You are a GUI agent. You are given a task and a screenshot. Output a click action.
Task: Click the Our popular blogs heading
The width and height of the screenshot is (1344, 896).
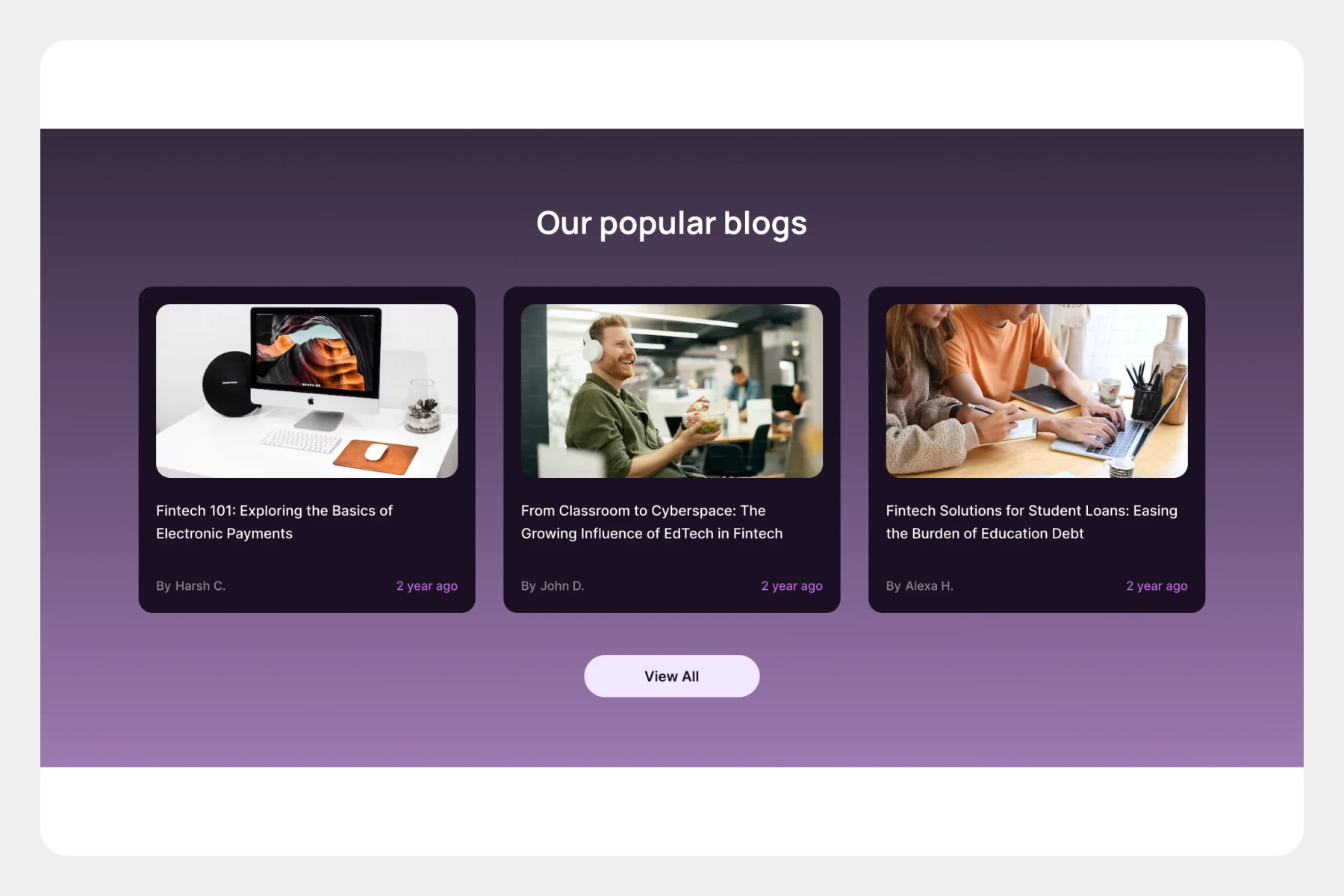click(x=671, y=223)
